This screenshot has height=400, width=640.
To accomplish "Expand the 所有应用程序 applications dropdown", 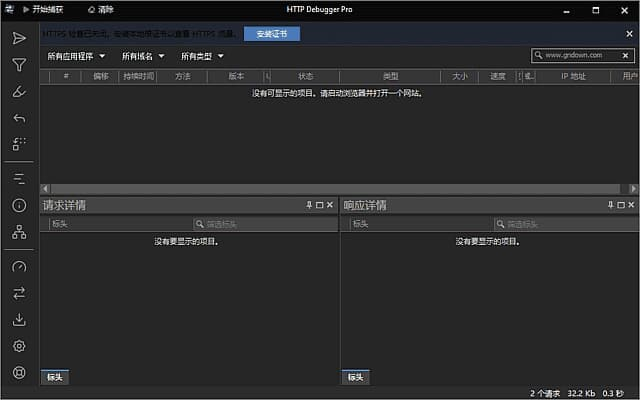I will [x=76, y=56].
